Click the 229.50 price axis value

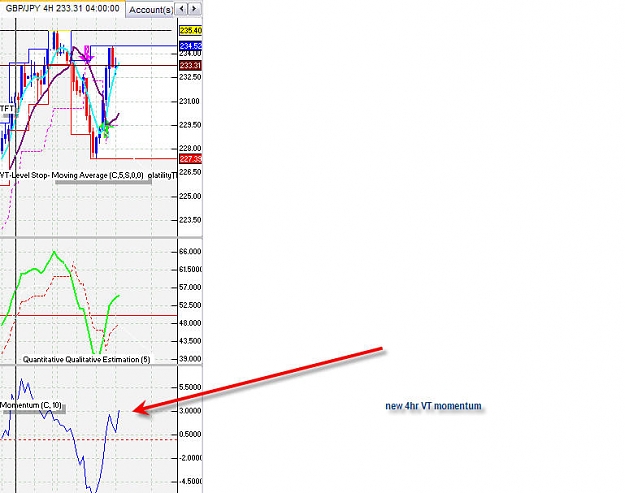190,125
